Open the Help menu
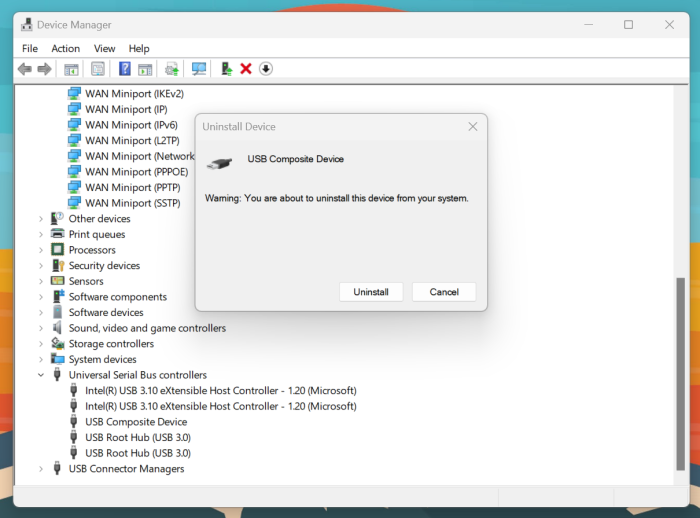 tap(139, 48)
